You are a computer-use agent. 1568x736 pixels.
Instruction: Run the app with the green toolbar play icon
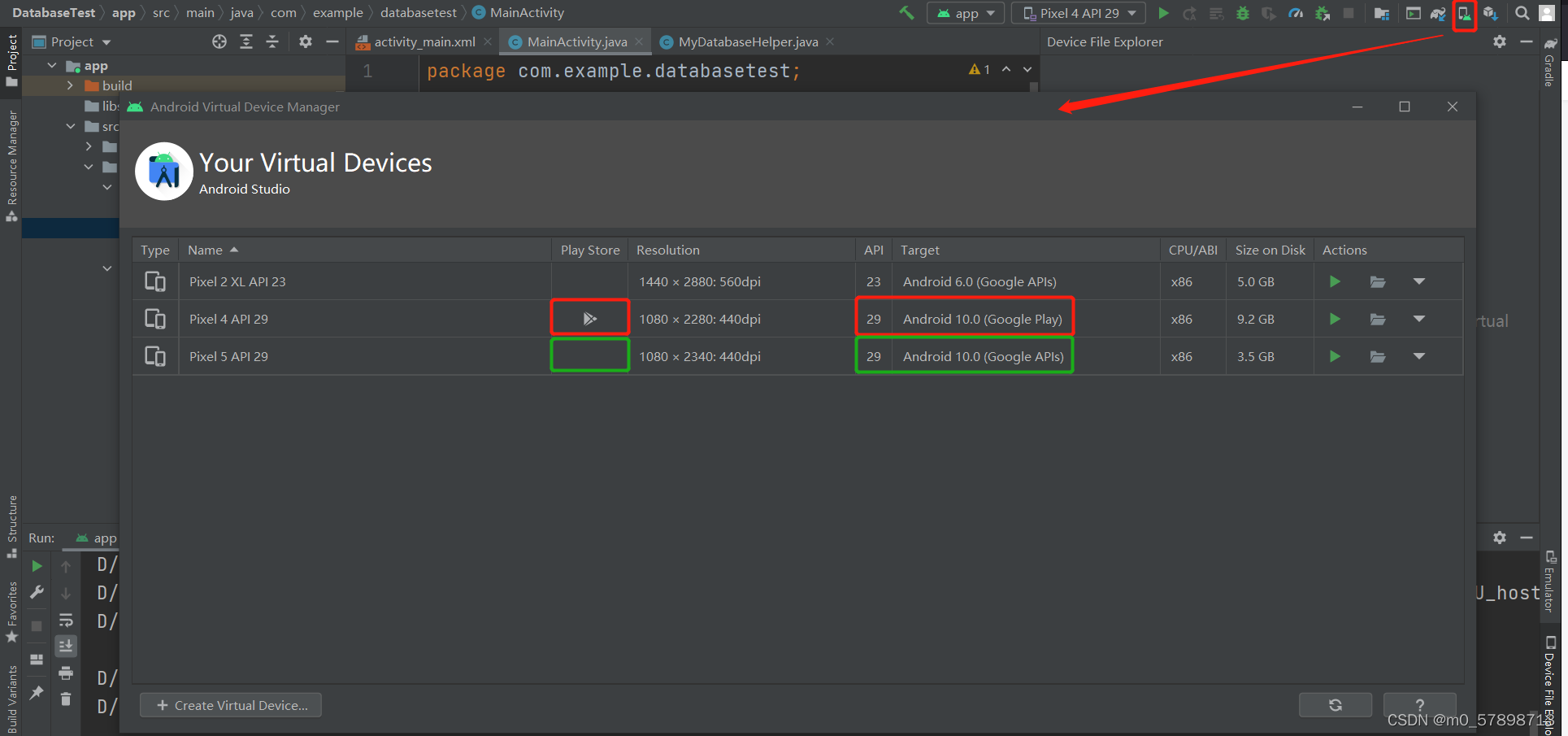pyautogui.click(x=1163, y=13)
